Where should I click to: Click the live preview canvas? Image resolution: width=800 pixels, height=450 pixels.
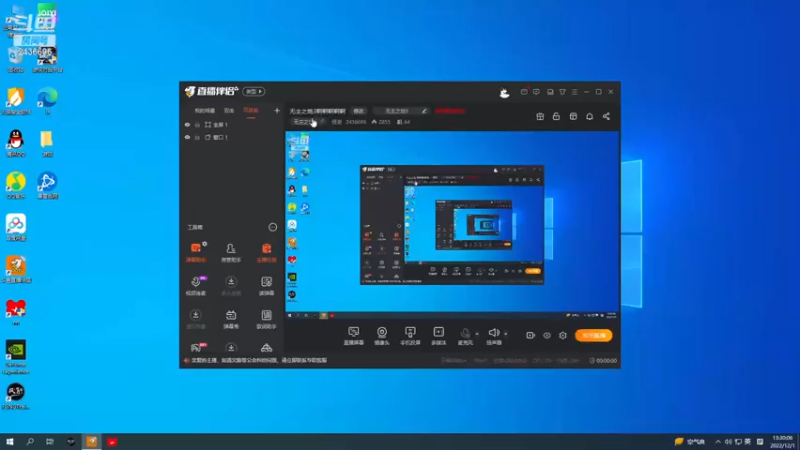coord(452,225)
